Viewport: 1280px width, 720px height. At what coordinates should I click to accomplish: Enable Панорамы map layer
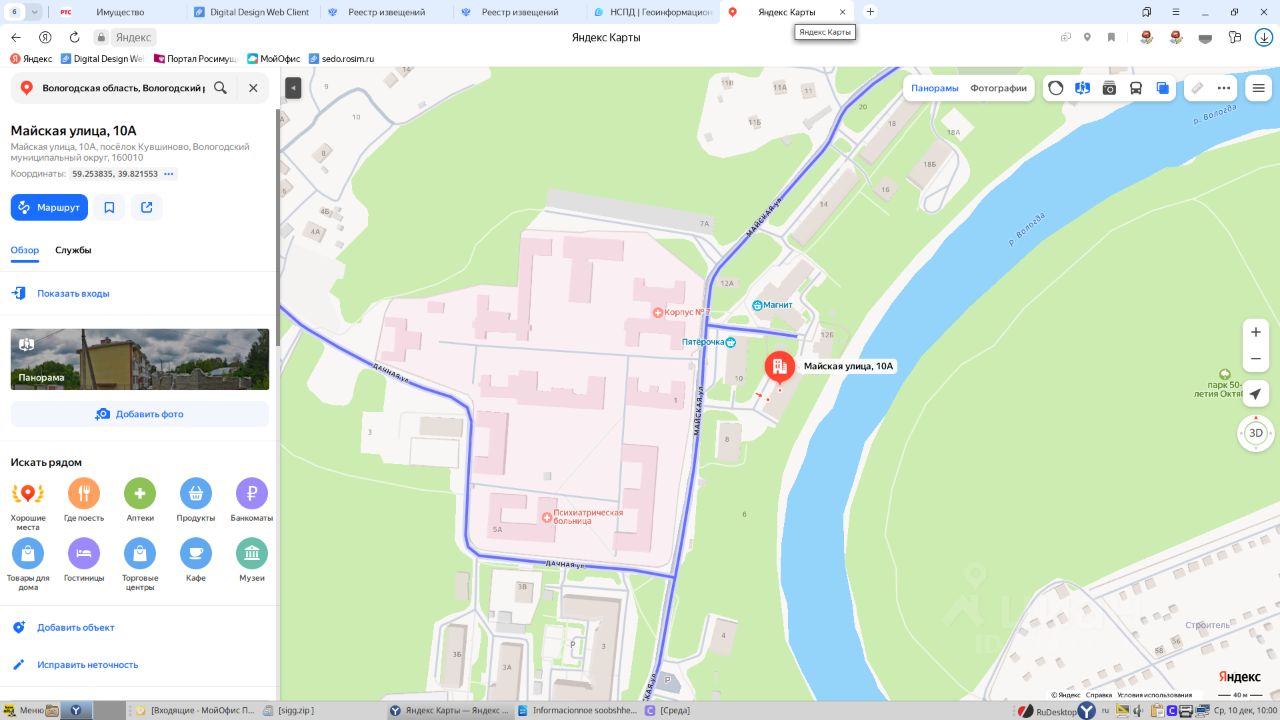click(x=935, y=88)
